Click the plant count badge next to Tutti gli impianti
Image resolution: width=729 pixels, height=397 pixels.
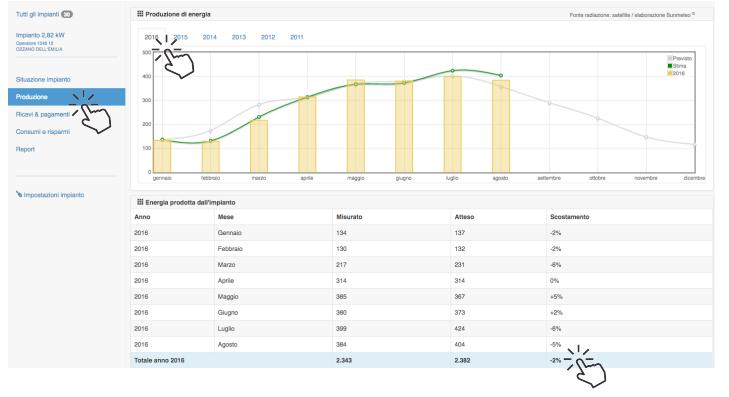tap(67, 14)
